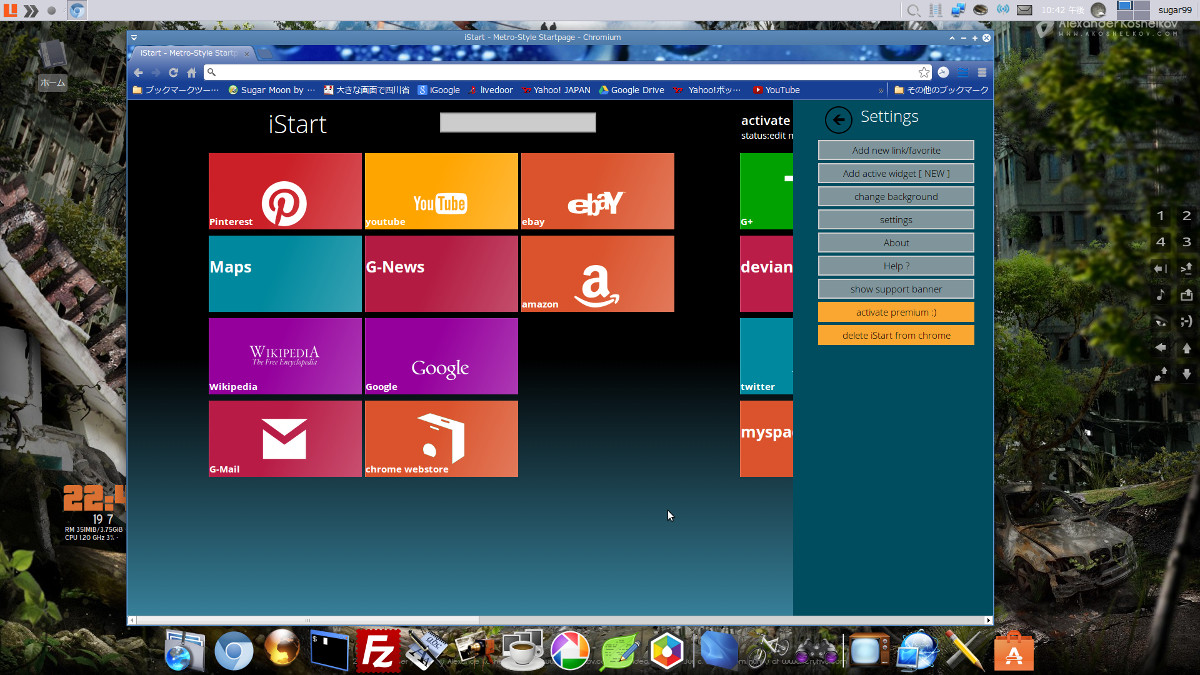Open the G-Mail tile
The height and width of the screenshot is (675, 1200).
(x=285, y=439)
